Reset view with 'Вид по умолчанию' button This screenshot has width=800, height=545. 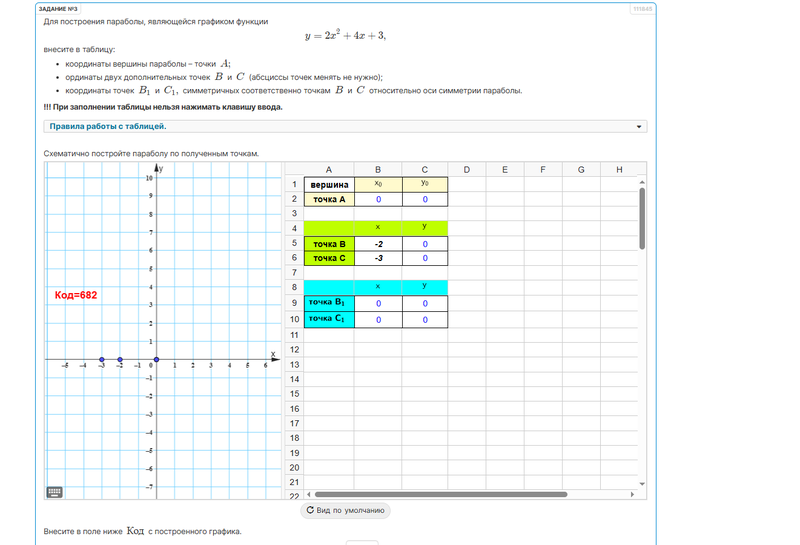pyautogui.click(x=345, y=510)
